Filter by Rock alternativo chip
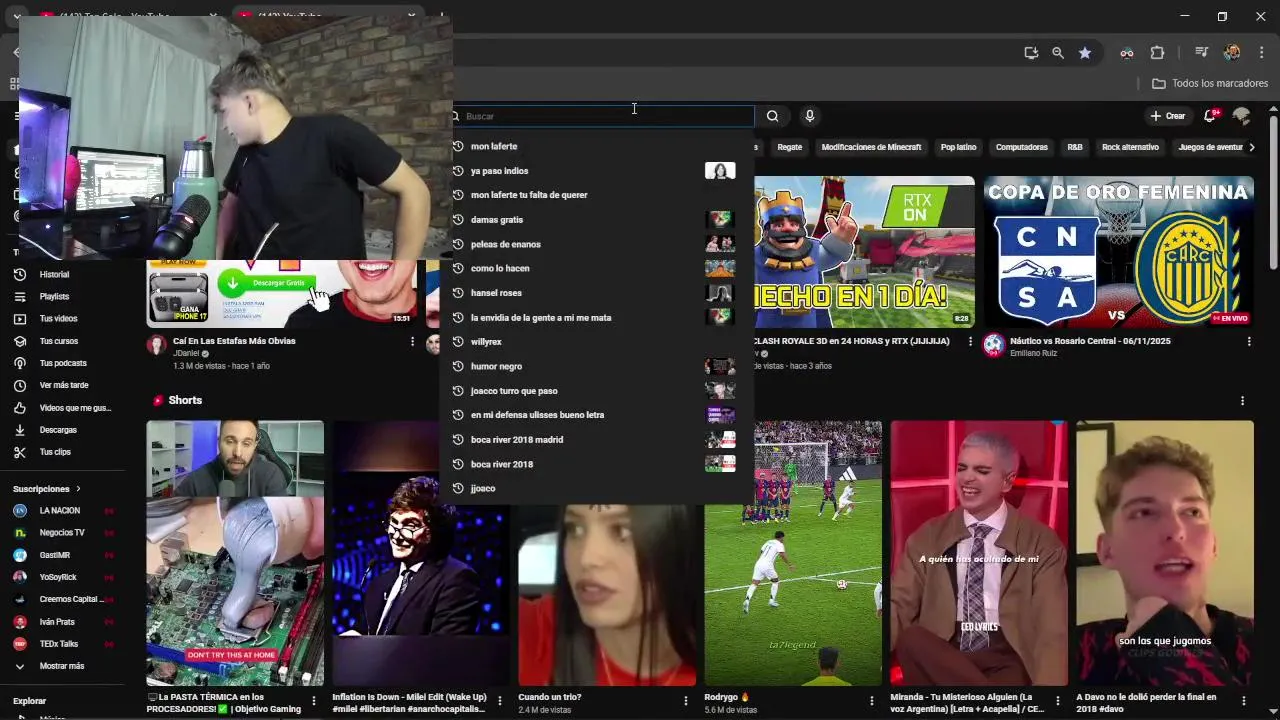The width and height of the screenshot is (1280, 720). (x=1130, y=147)
